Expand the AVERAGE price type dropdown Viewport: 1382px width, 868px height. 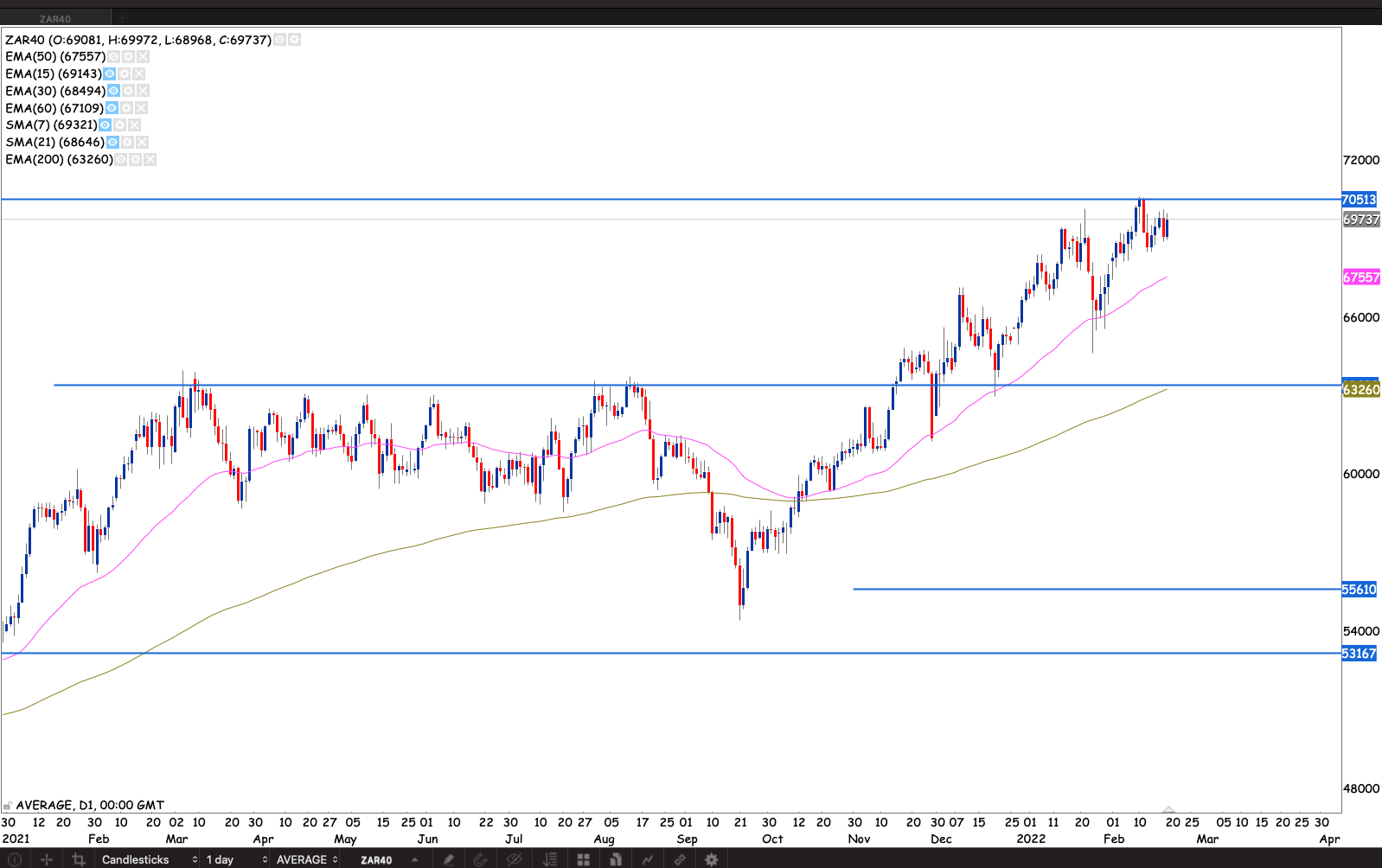(306, 859)
